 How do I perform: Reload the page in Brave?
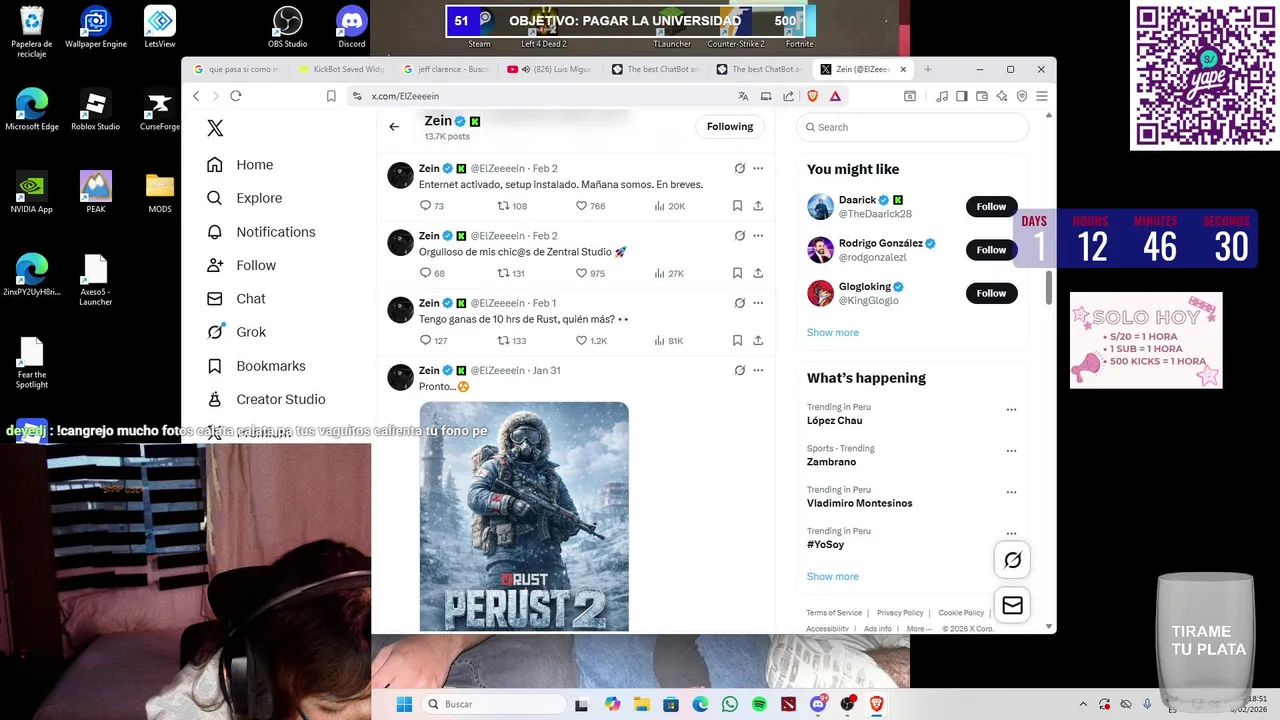[236, 96]
